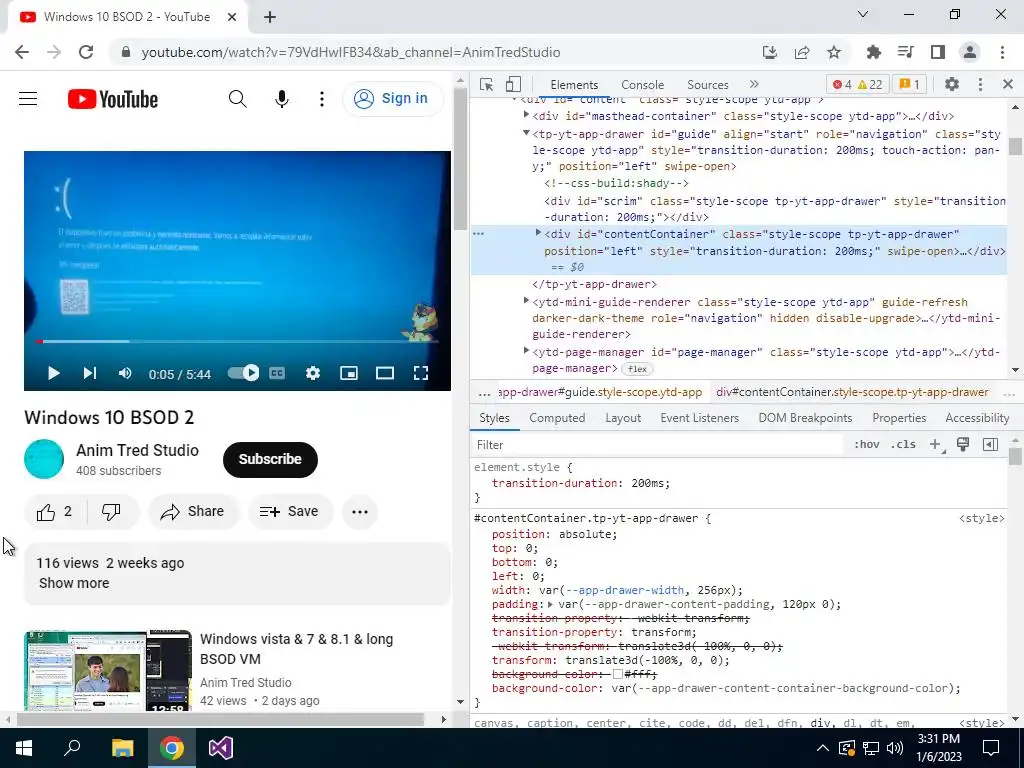Subscribe to Anim Tred Studio
The height and width of the screenshot is (768, 1024).
tap(270, 459)
